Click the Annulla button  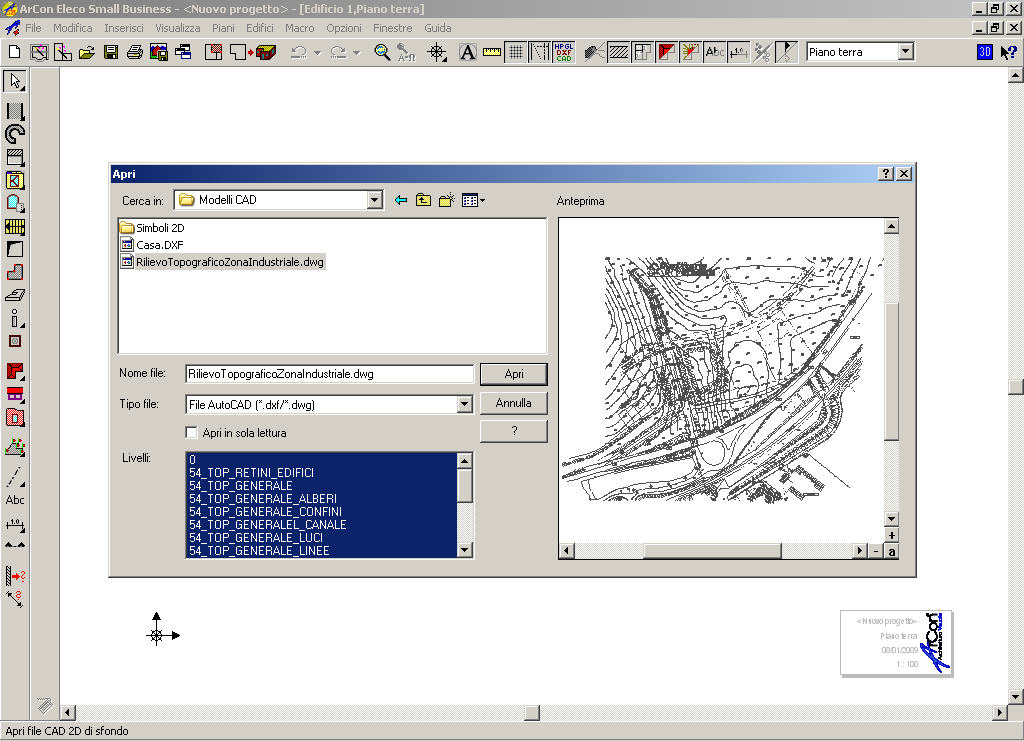pyautogui.click(x=514, y=403)
